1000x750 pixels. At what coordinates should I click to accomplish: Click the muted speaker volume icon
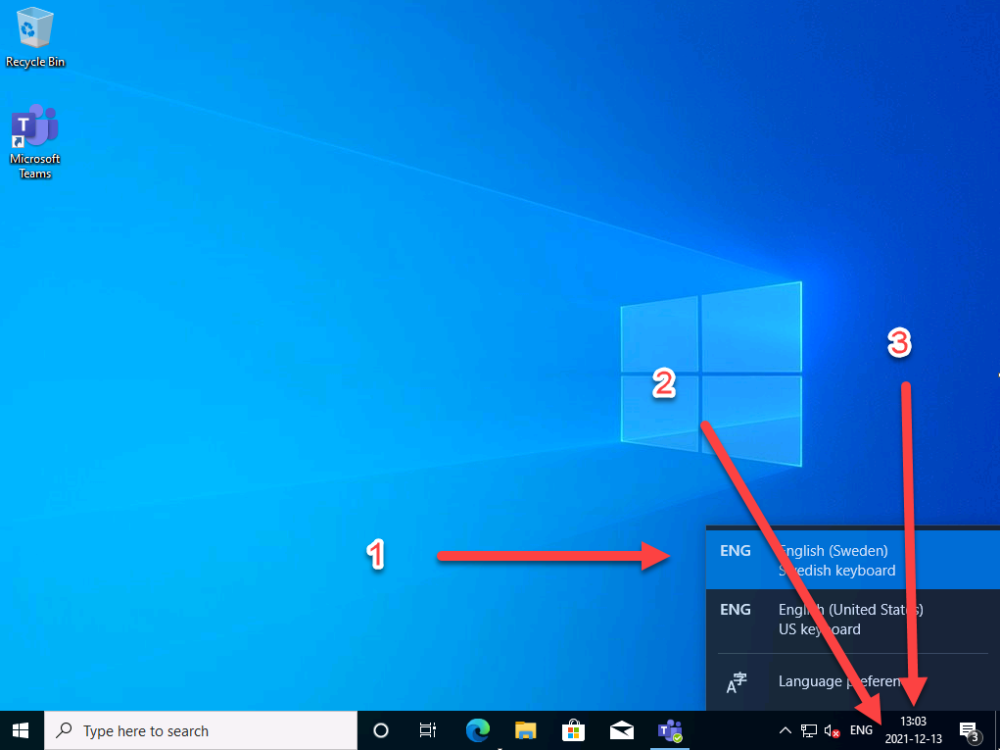pyautogui.click(x=832, y=730)
